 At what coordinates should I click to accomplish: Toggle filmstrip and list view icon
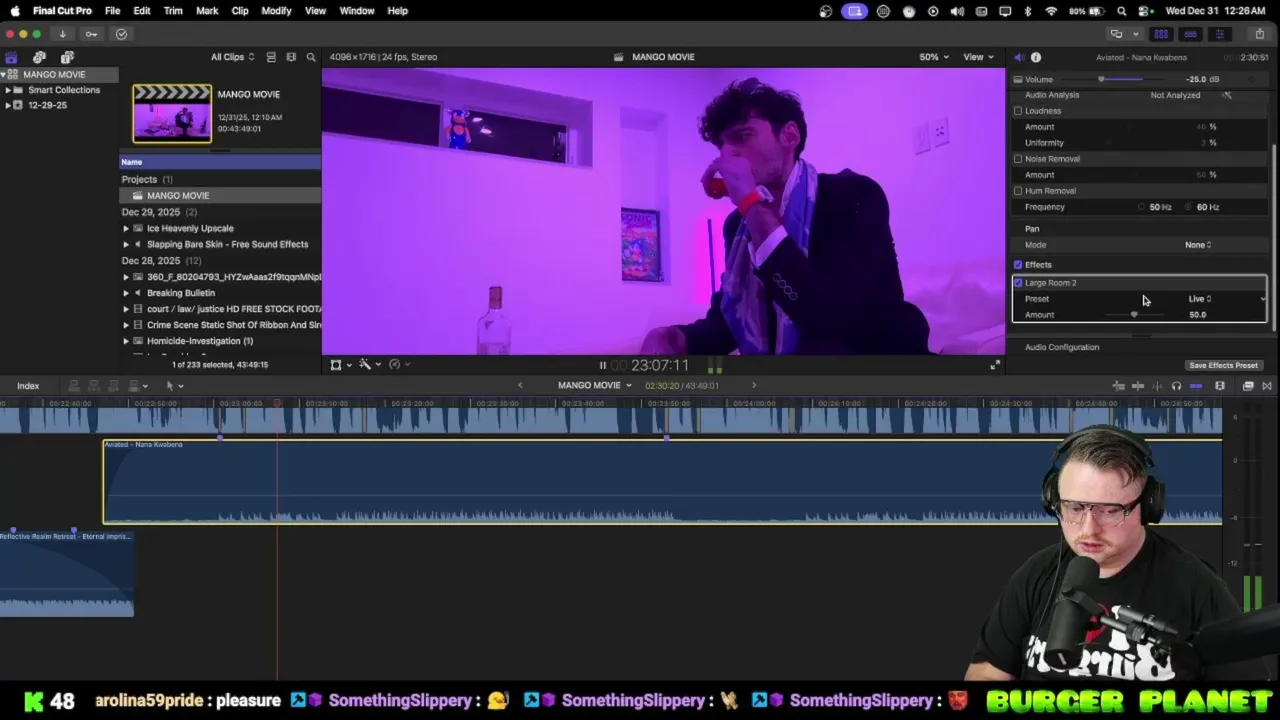point(271,57)
